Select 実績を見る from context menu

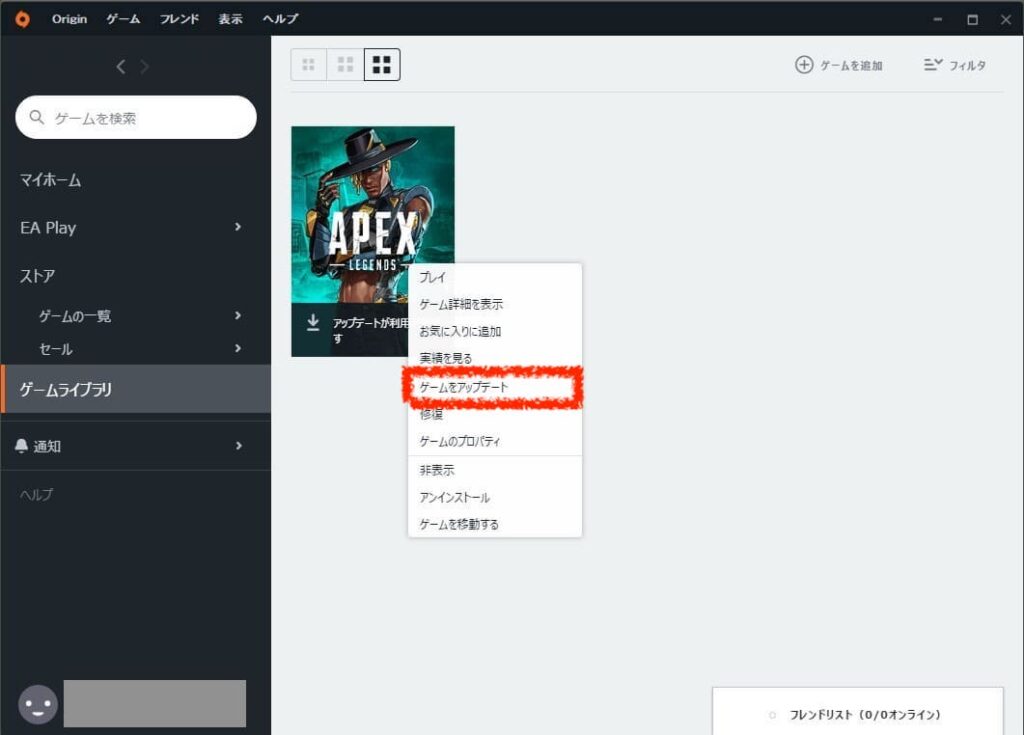coord(495,358)
